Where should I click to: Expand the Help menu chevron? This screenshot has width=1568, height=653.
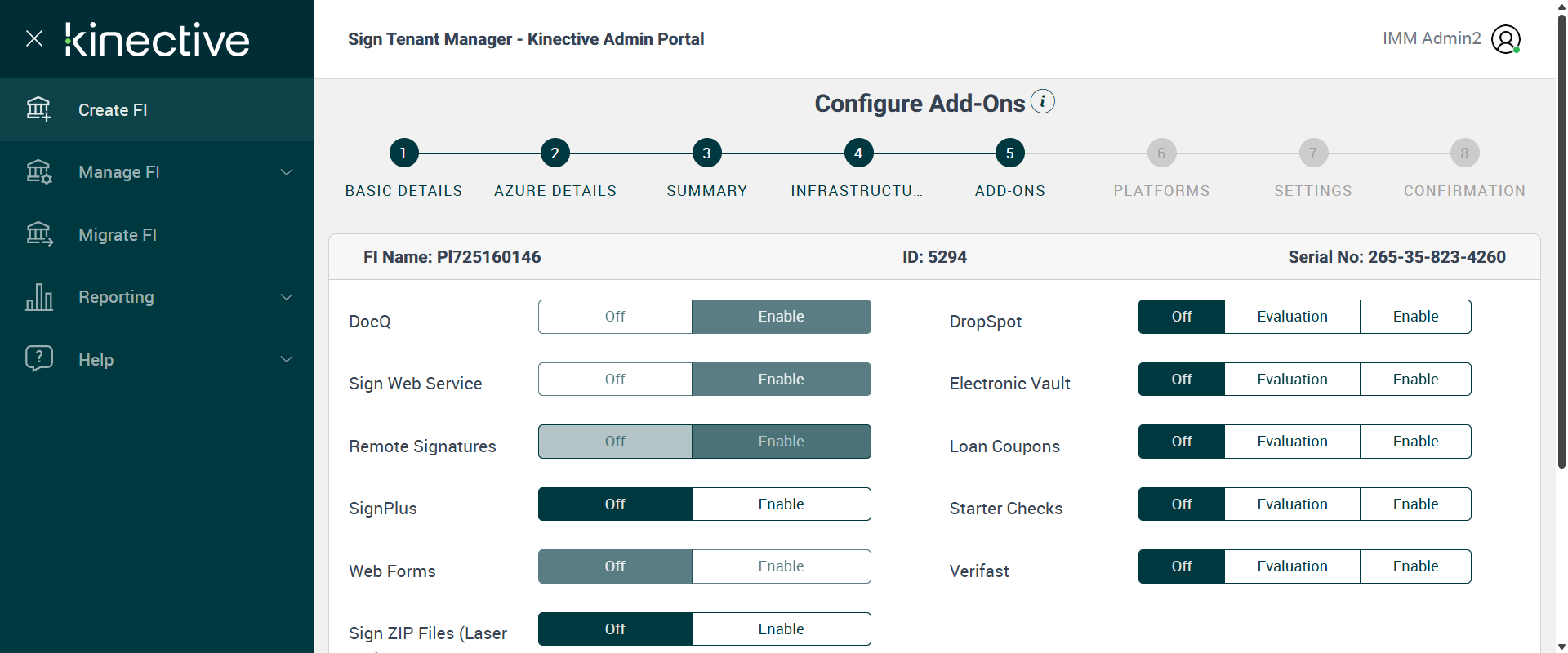287,359
